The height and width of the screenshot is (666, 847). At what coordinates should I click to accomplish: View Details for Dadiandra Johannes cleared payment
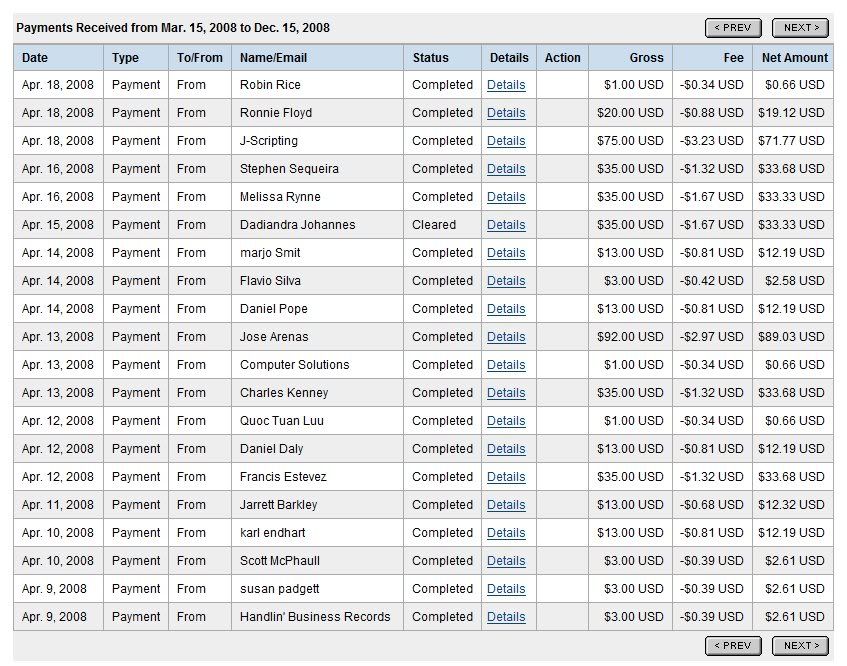pyautogui.click(x=506, y=225)
